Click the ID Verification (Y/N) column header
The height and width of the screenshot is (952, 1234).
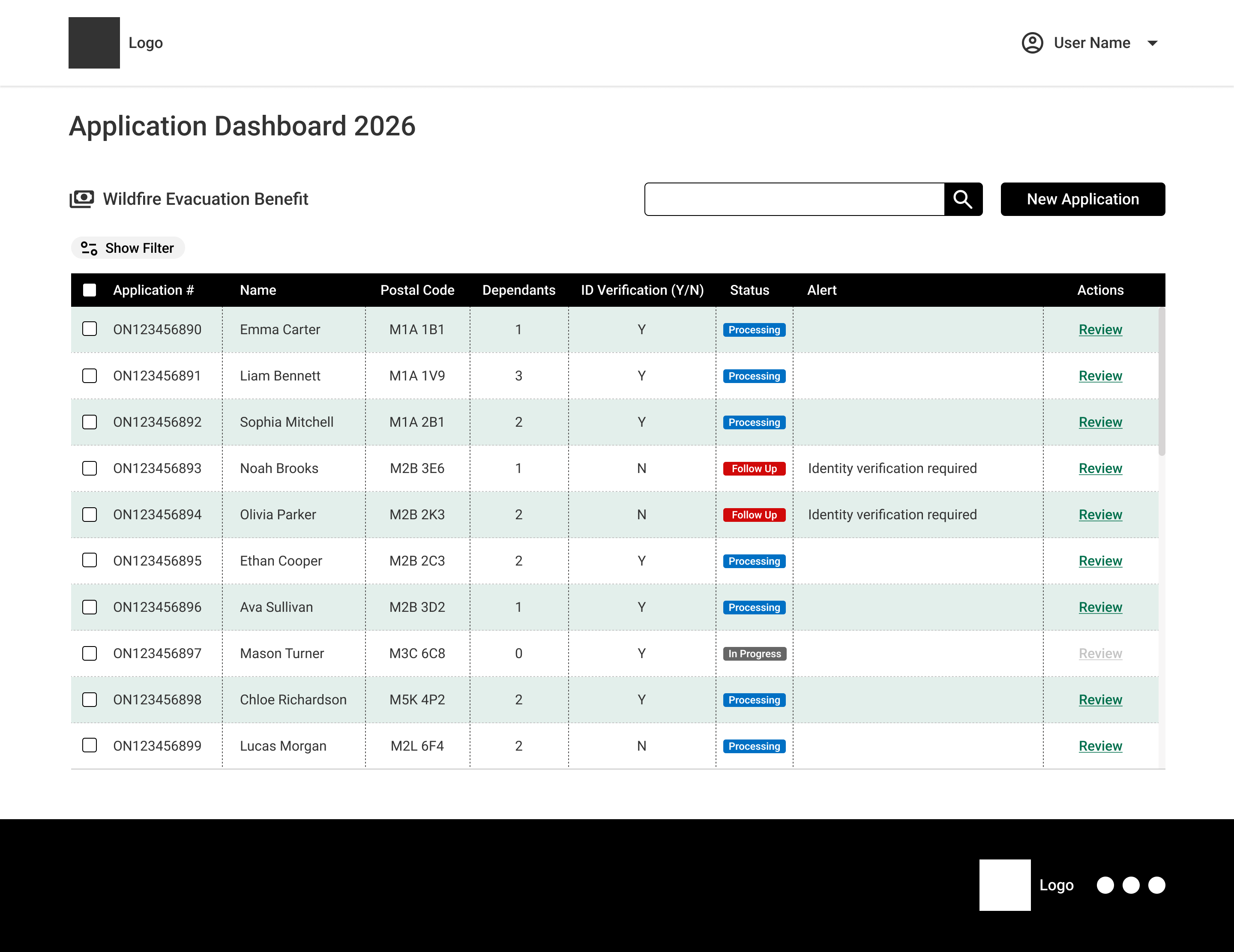point(642,290)
